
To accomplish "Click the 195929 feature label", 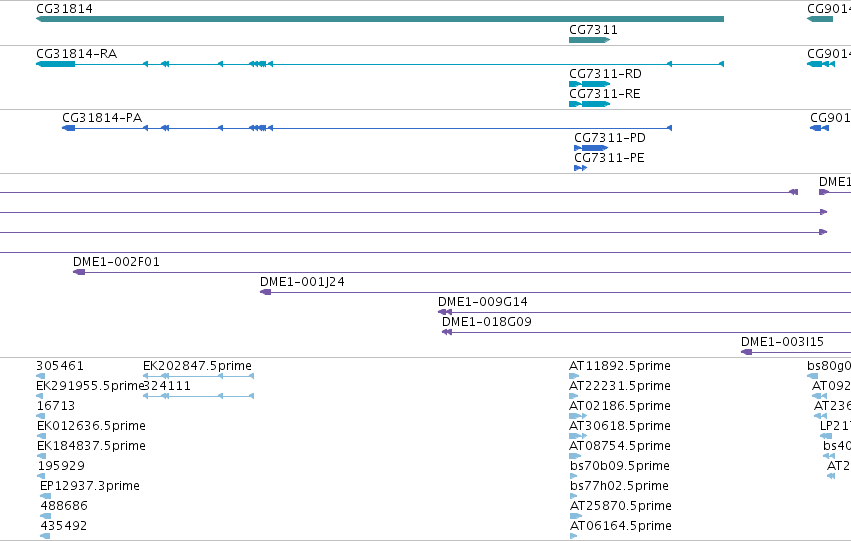I will [x=61, y=466].
